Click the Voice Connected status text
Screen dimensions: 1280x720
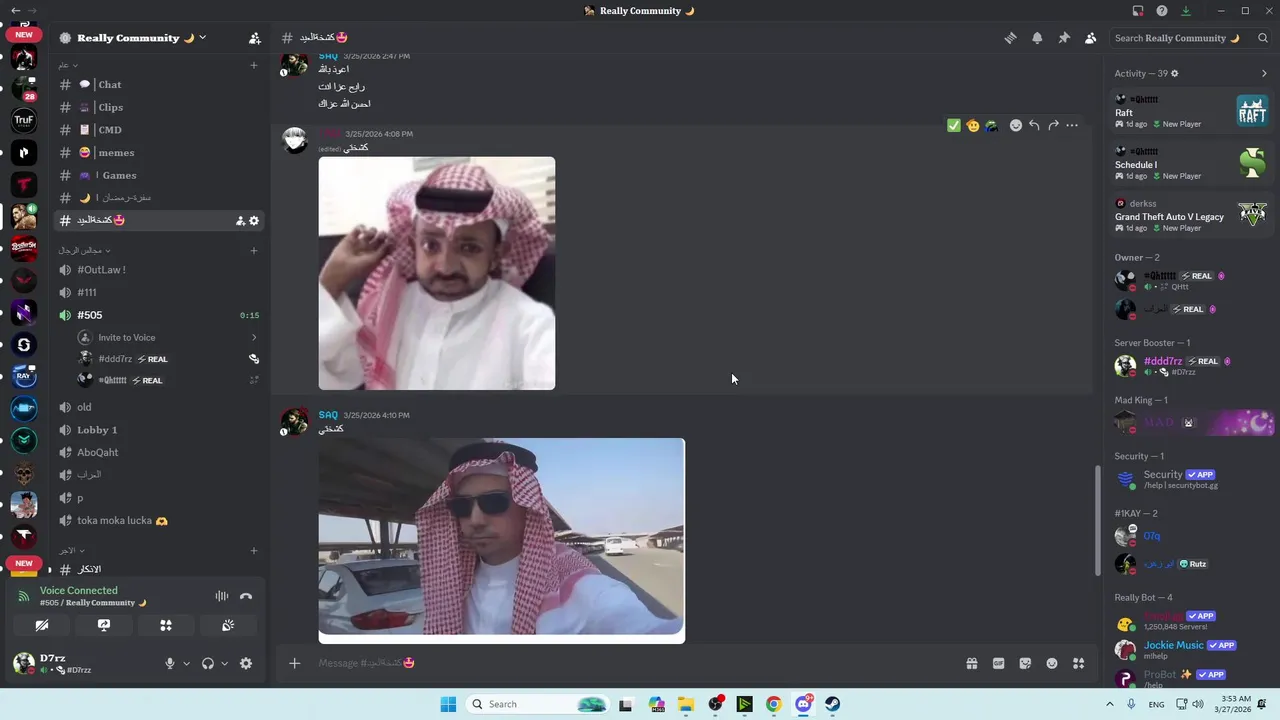[x=79, y=590]
